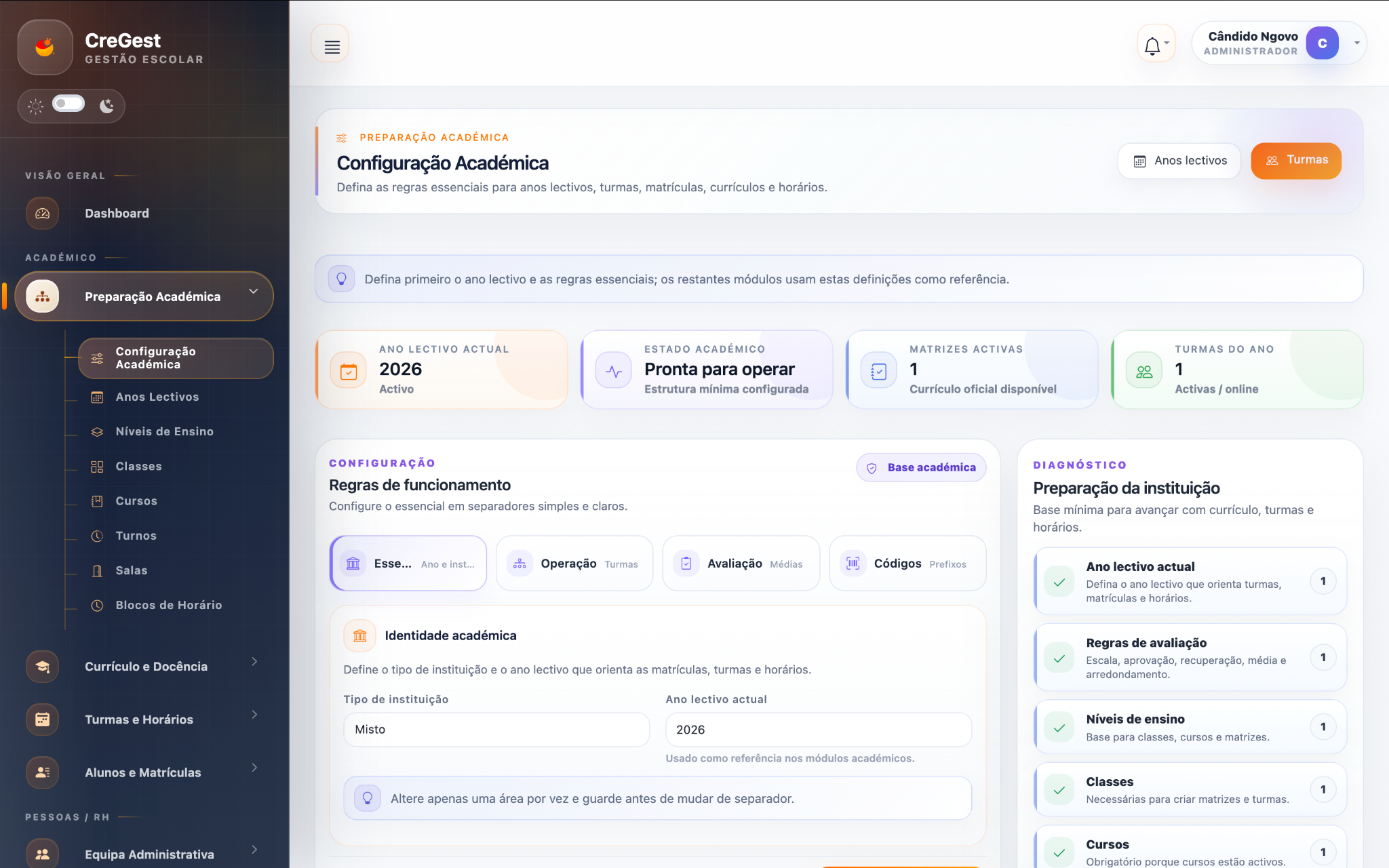Image resolution: width=1389 pixels, height=868 pixels.
Task: Switch to the Códigos tab
Action: point(907,564)
